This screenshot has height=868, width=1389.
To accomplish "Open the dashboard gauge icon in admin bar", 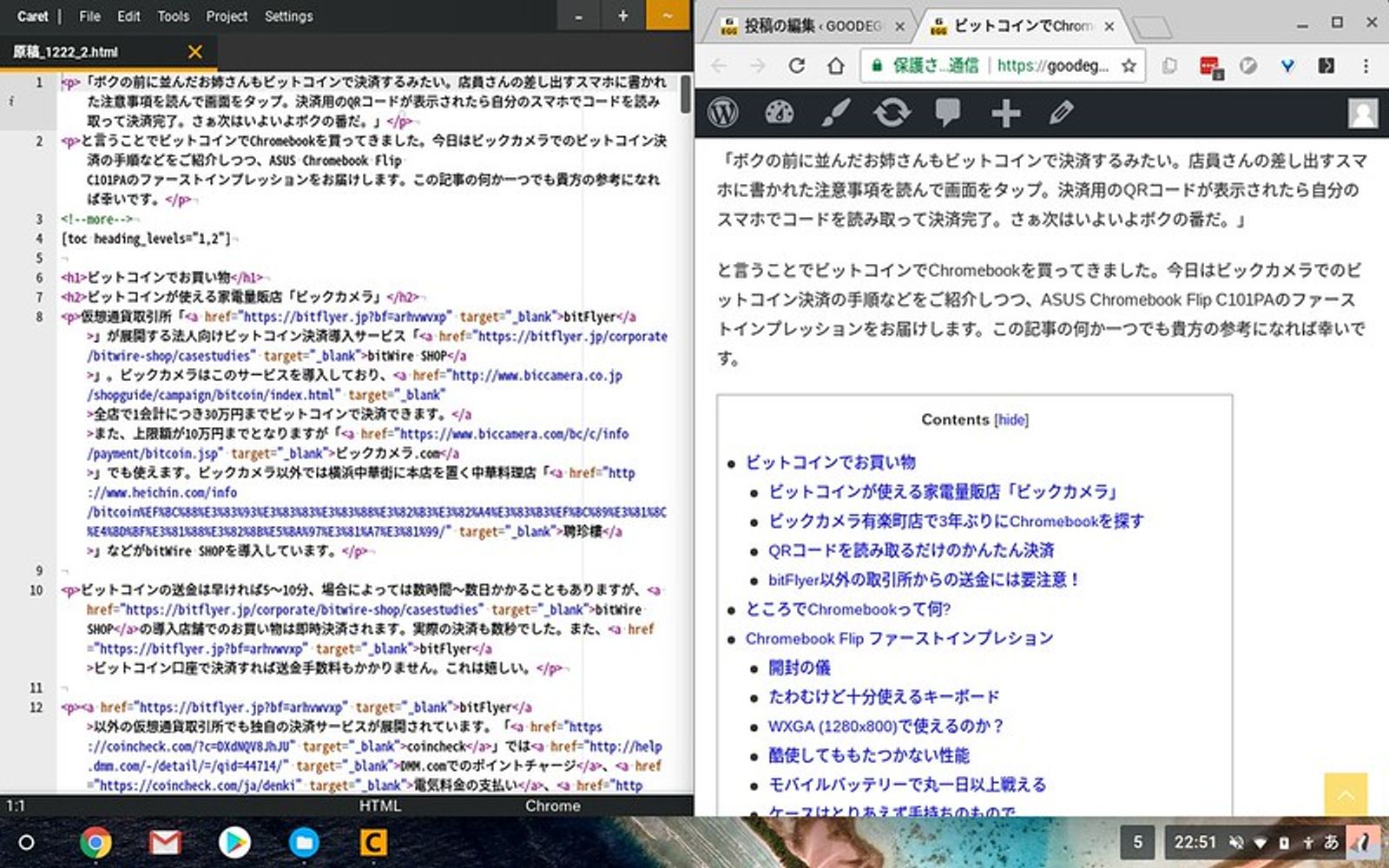I will [x=779, y=113].
